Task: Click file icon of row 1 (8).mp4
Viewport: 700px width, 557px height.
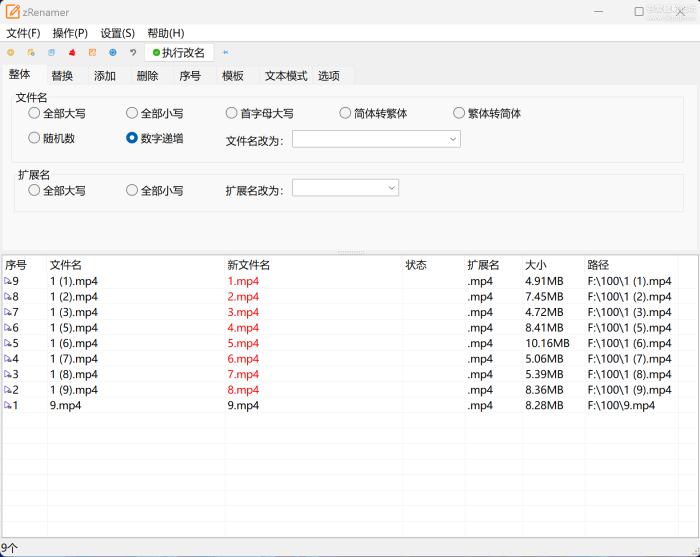Action: pos(8,374)
